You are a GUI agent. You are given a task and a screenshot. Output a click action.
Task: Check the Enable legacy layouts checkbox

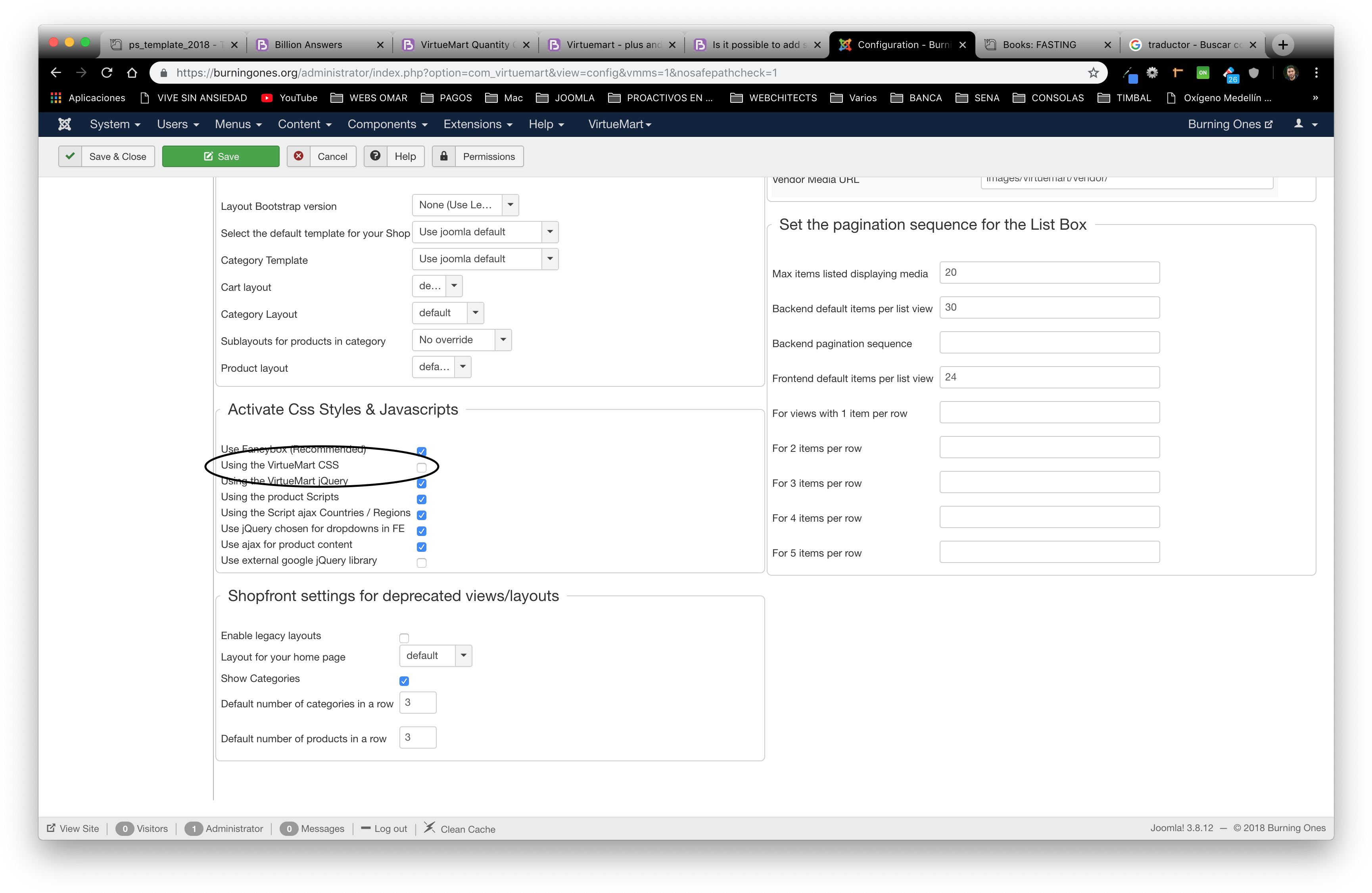(404, 638)
